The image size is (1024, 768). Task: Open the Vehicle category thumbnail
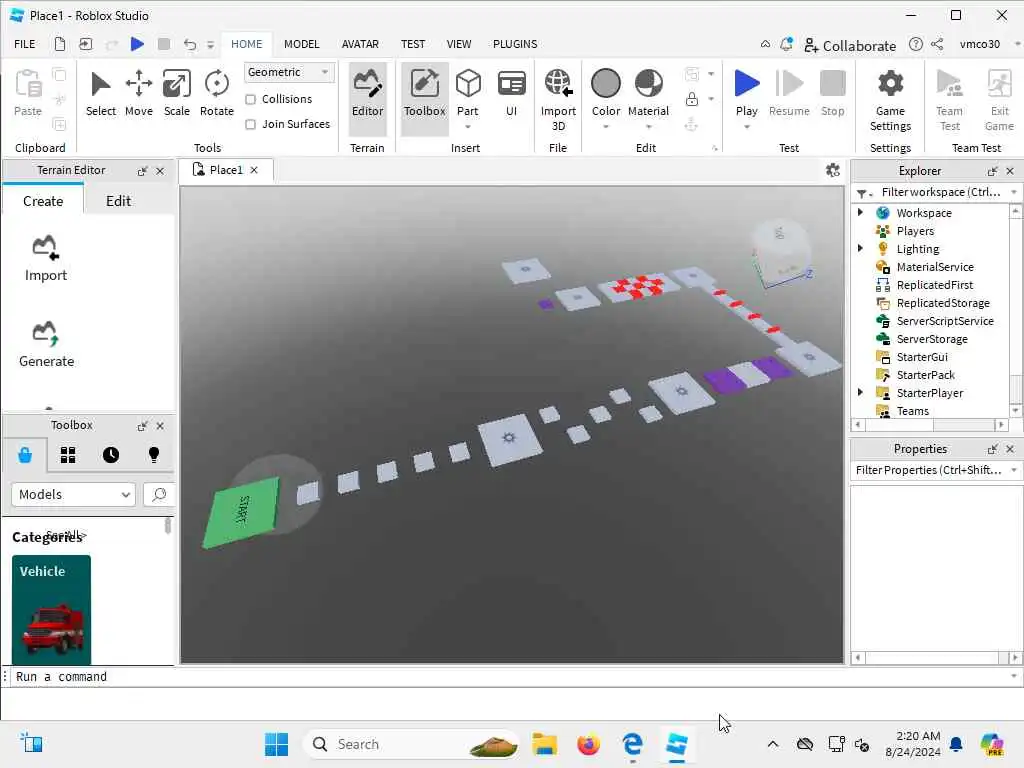51,610
